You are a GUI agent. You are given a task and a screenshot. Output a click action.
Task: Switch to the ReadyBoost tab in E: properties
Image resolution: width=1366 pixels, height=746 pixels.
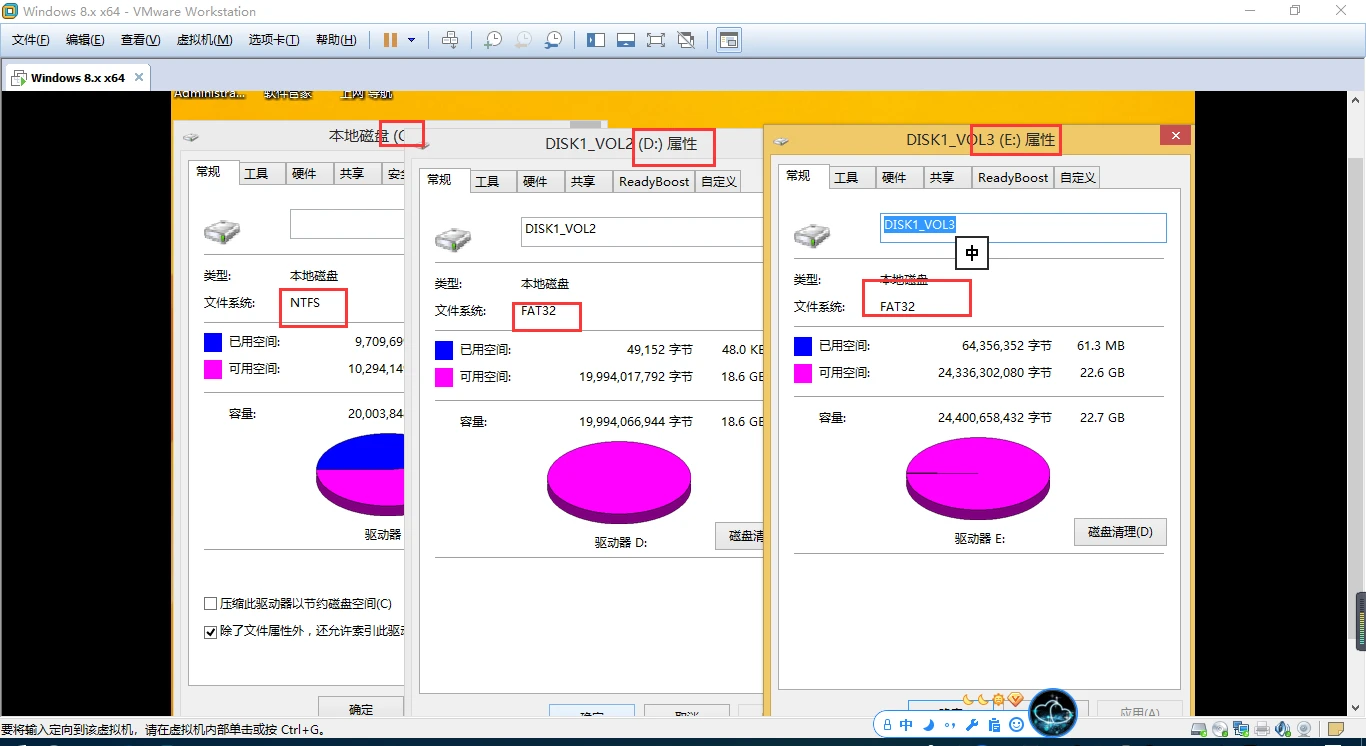point(1012,177)
